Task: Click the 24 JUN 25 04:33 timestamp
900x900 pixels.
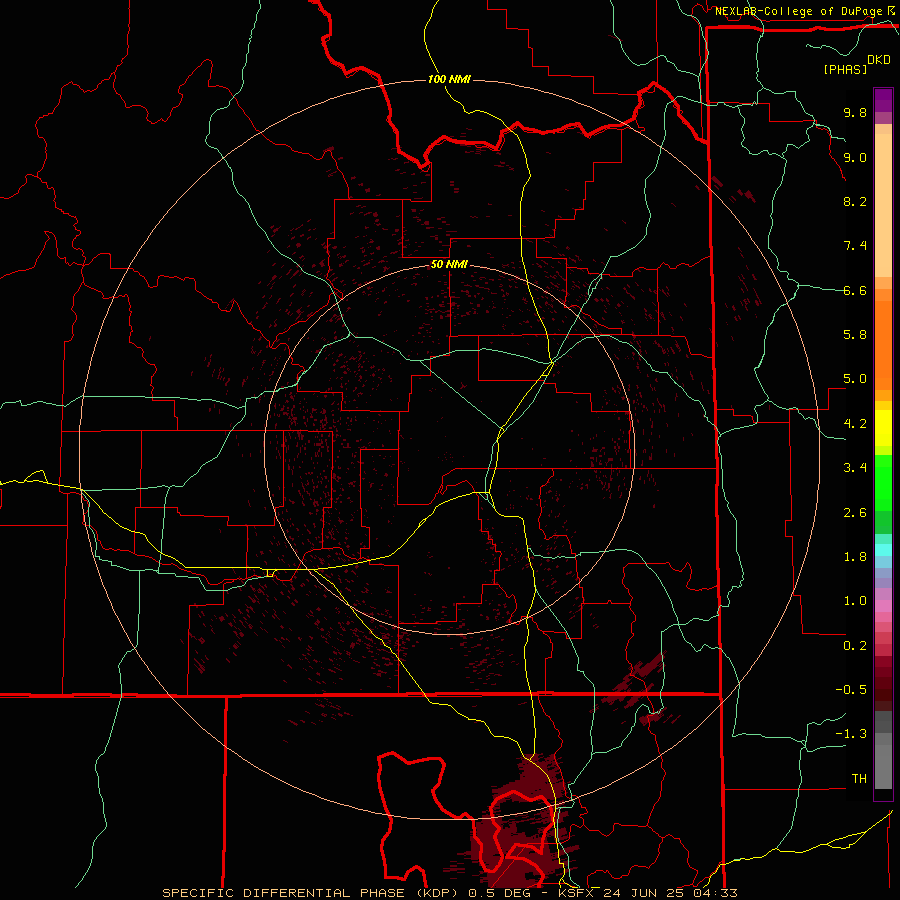Action: tap(669, 893)
